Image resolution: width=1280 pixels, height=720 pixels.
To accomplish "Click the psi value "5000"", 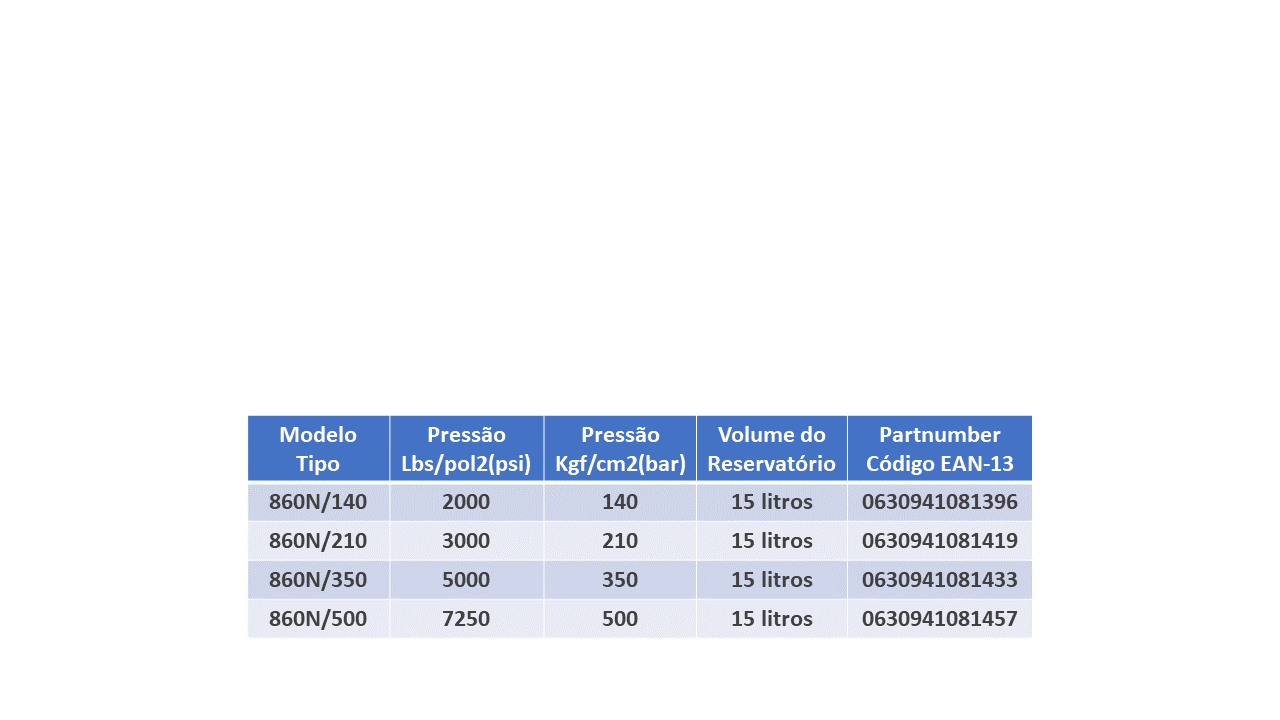I will [466, 580].
